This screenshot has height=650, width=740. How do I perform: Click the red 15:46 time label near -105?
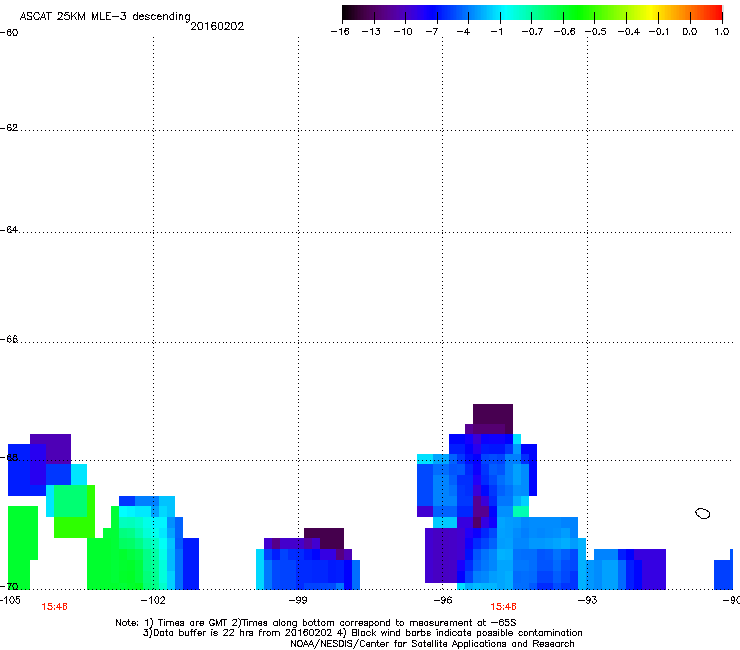[x=54, y=607]
